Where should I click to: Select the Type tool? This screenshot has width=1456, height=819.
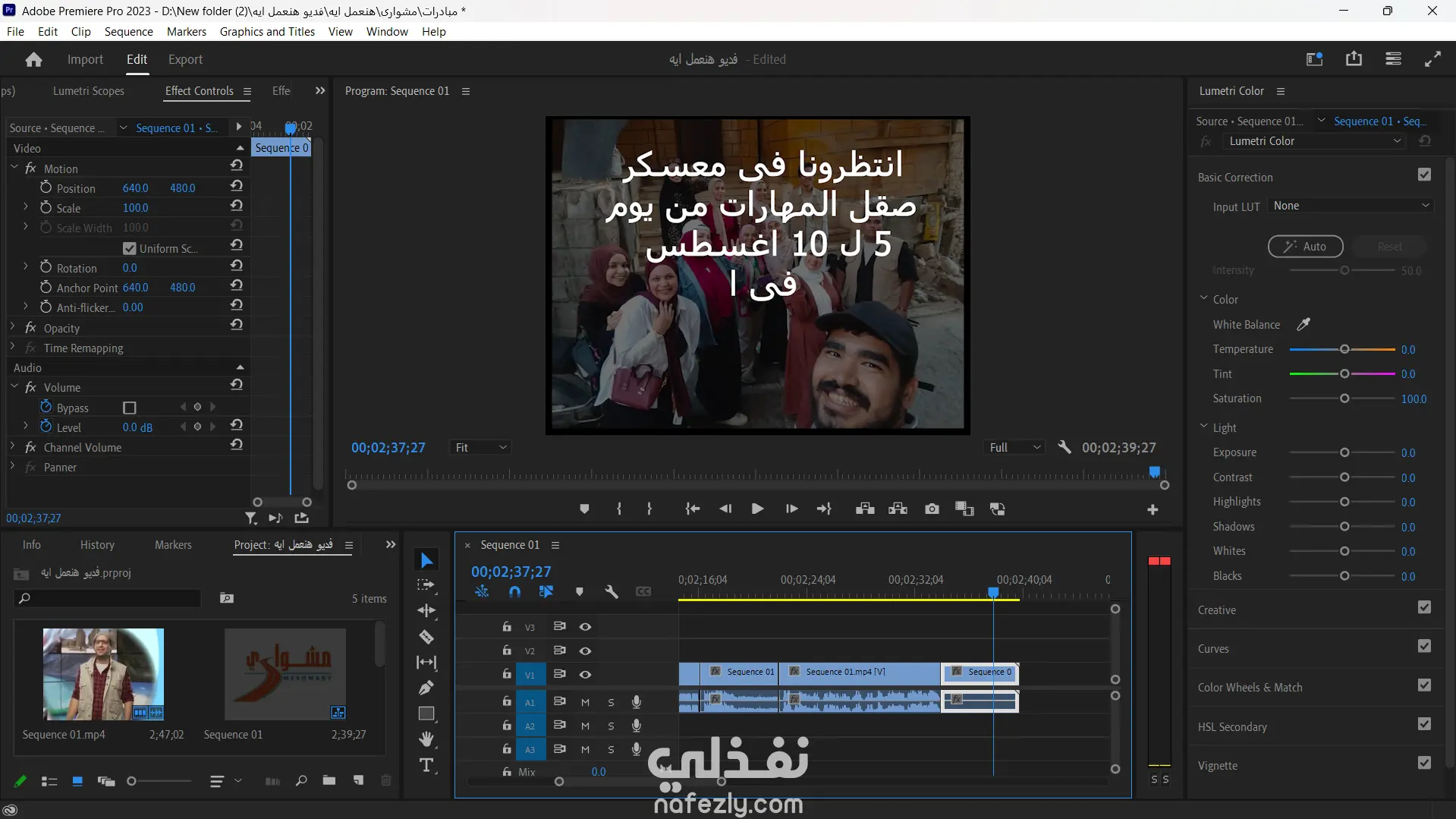[426, 765]
